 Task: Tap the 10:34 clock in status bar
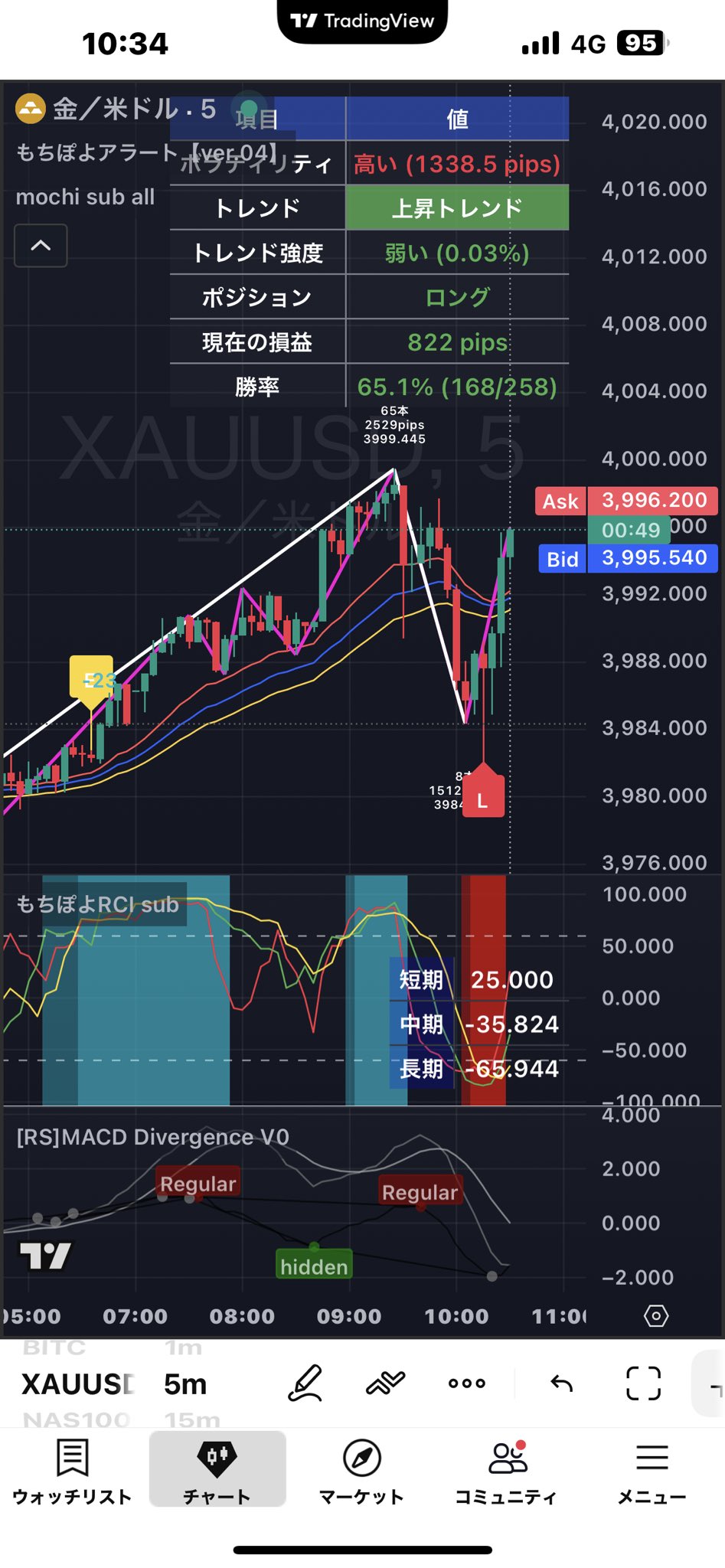click(x=125, y=44)
